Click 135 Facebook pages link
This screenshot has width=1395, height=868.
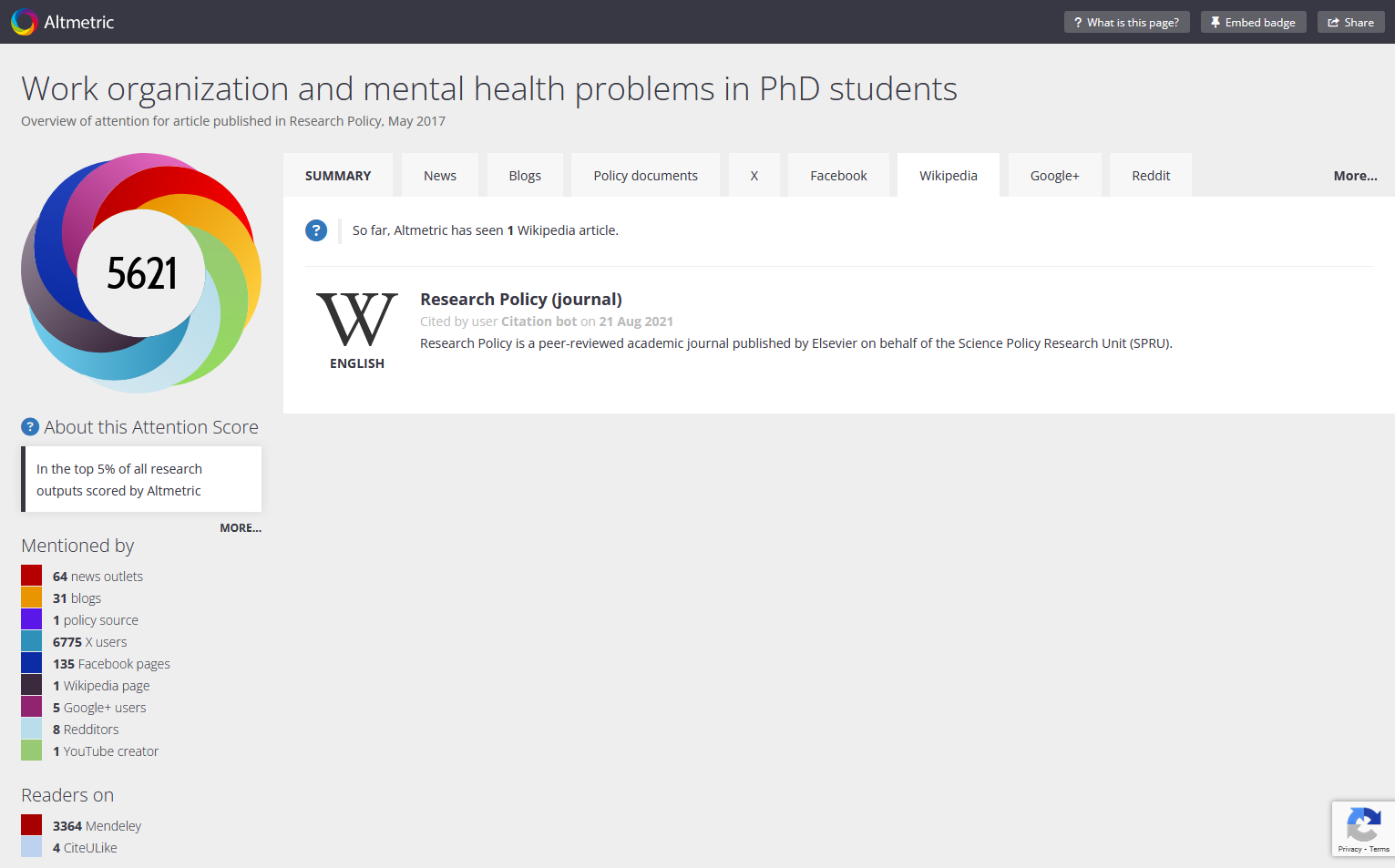pyautogui.click(x=111, y=664)
